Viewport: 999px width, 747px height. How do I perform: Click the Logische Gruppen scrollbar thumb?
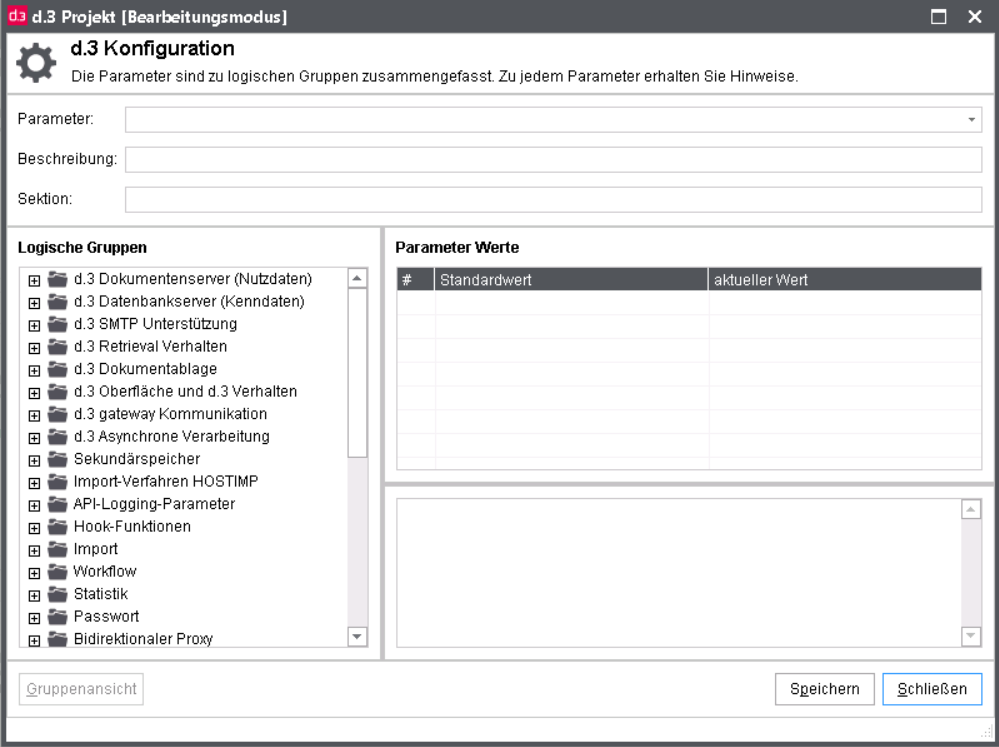(x=357, y=372)
